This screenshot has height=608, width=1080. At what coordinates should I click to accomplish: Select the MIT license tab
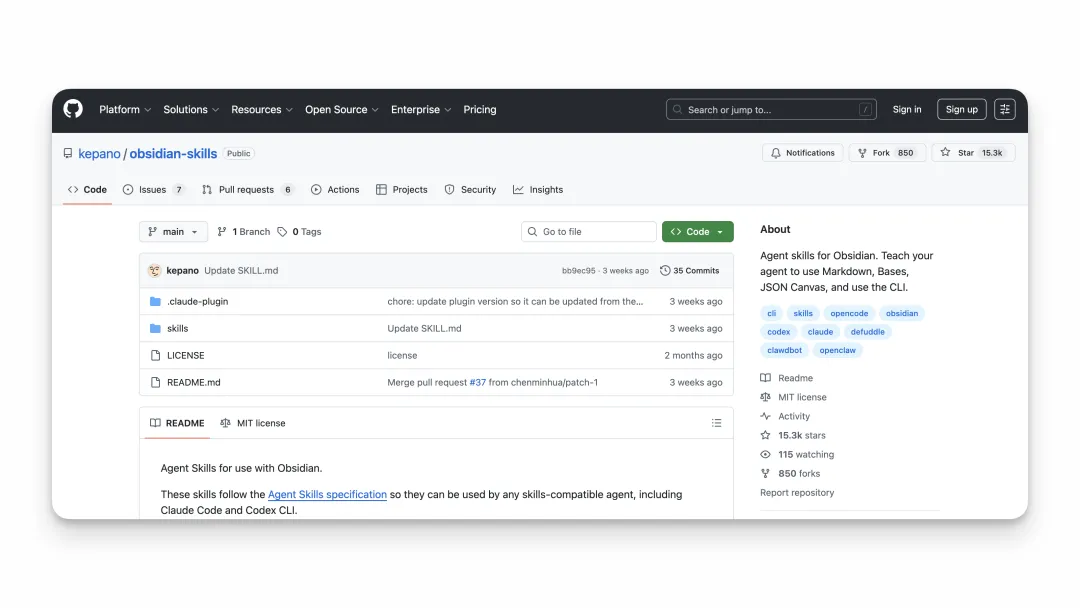pos(252,423)
